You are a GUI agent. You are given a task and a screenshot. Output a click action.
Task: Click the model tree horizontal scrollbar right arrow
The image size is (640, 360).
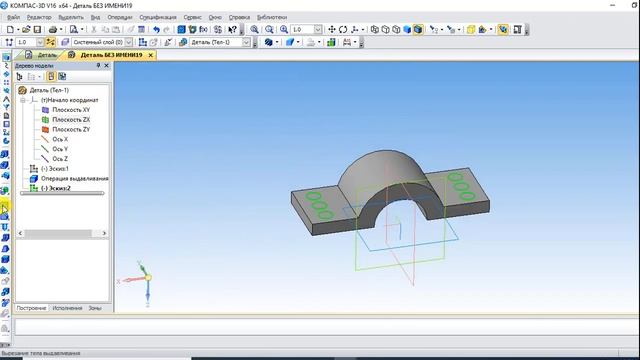click(104, 233)
